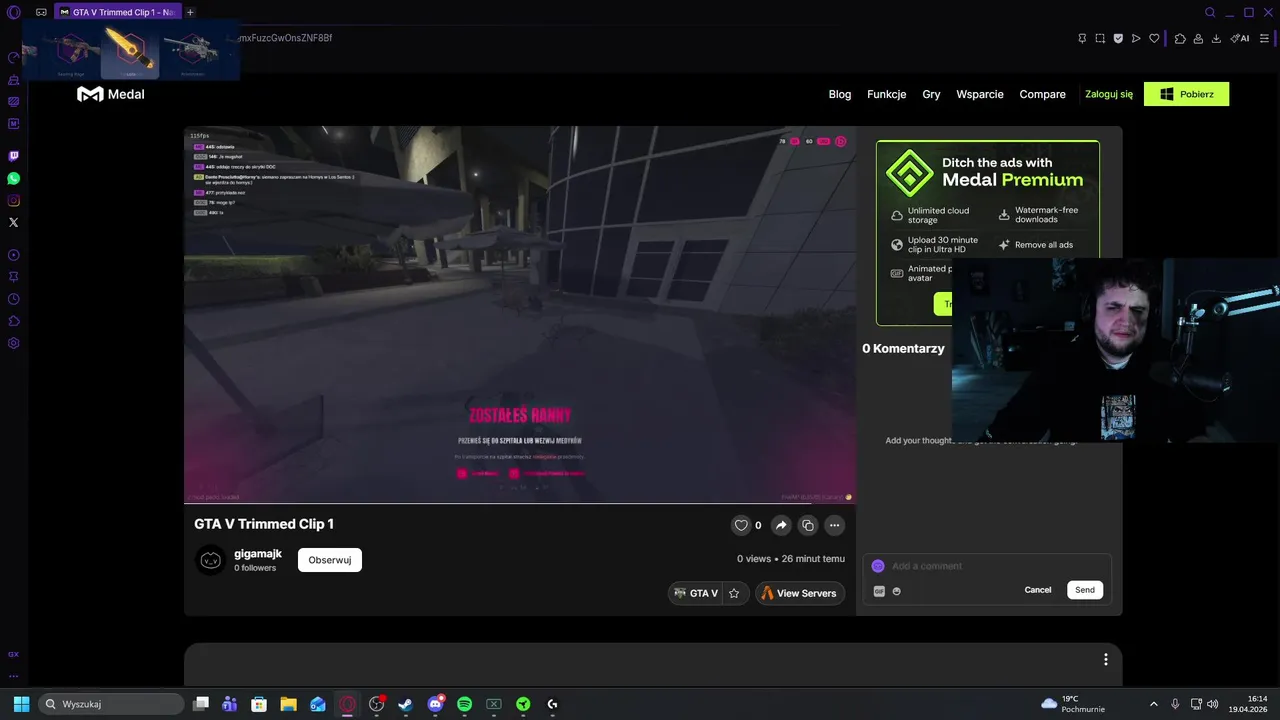Click the Zaloguj się link
1280x720 pixels.
click(1109, 94)
